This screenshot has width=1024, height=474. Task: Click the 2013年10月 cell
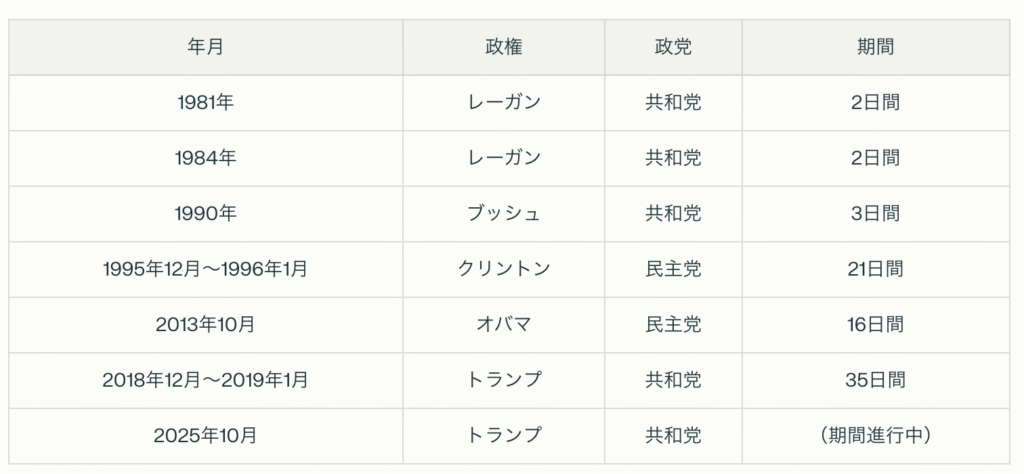[x=205, y=324]
